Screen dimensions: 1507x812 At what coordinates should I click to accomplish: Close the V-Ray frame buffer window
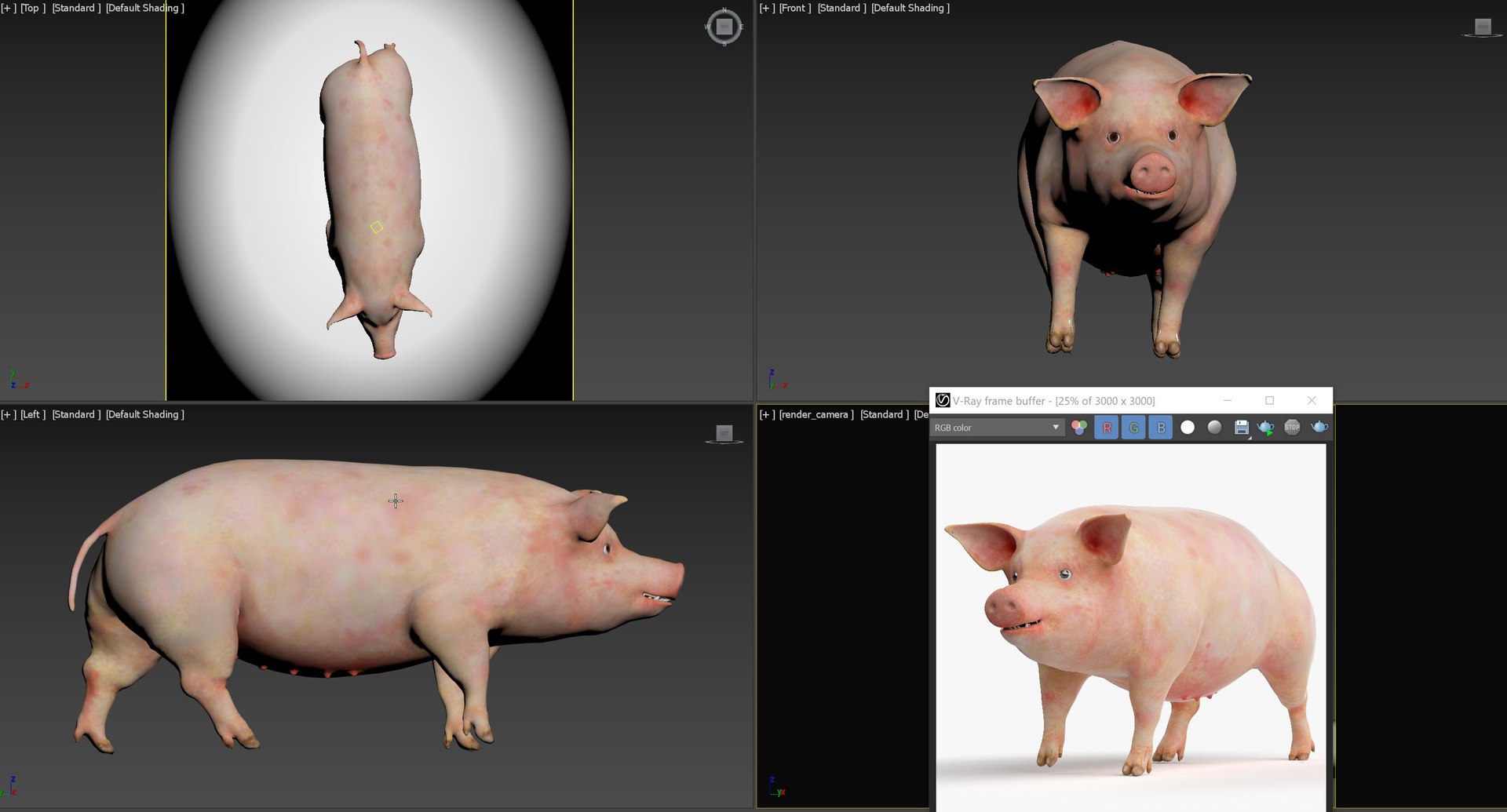[x=1312, y=401]
